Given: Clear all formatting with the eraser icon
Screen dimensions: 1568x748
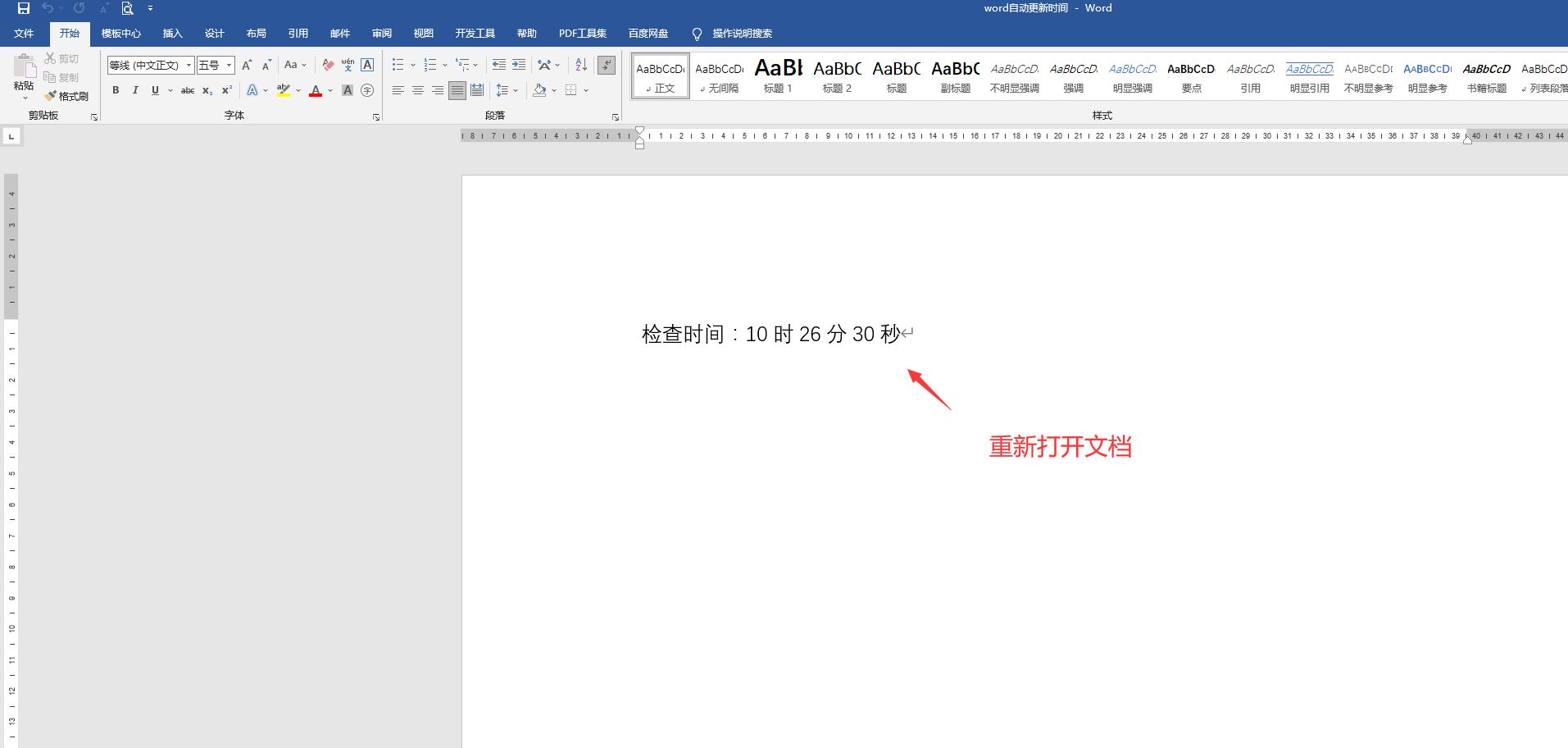Looking at the screenshot, I should coord(328,65).
